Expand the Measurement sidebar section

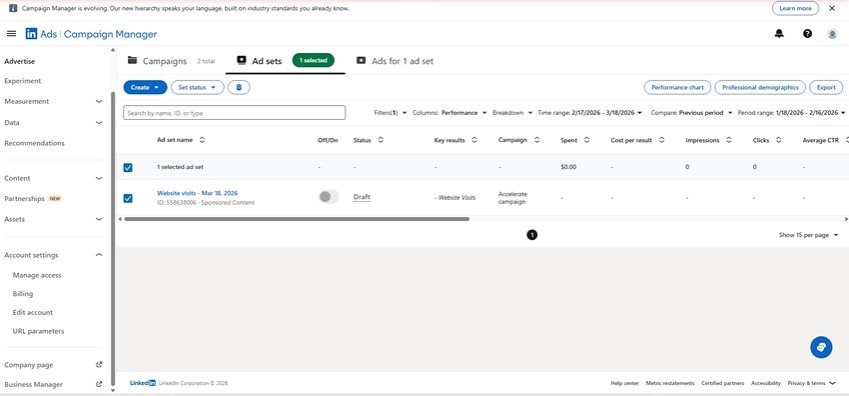(99, 101)
